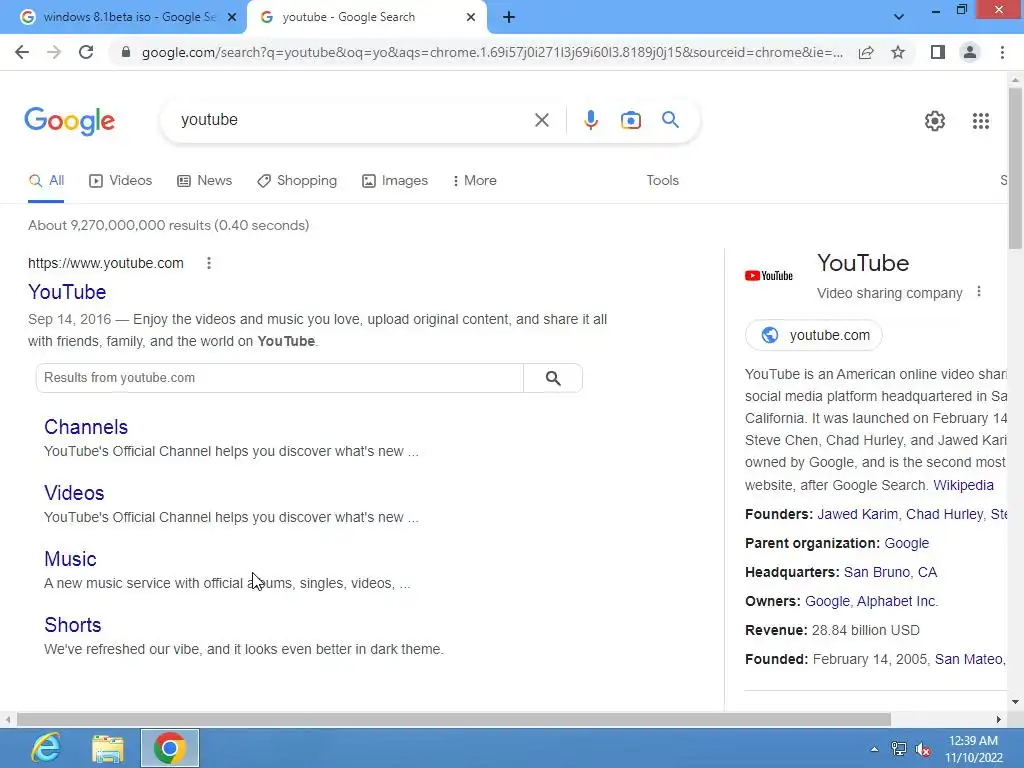Screen dimensions: 1024x768
Task: Switch to Shopping results
Action: point(297,181)
